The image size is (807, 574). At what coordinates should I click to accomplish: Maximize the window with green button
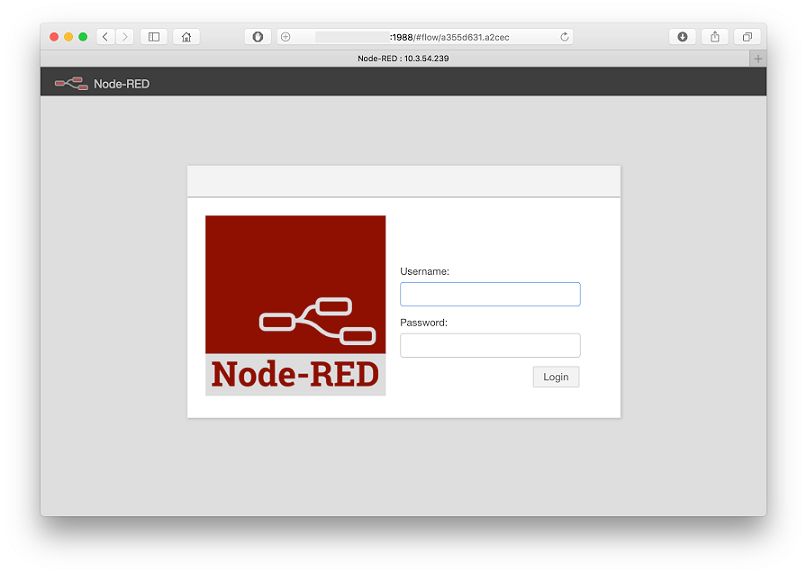(x=83, y=37)
